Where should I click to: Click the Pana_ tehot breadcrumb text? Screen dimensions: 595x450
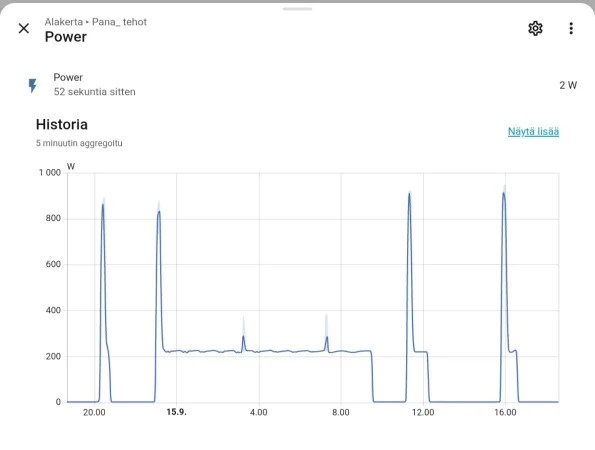pos(119,22)
